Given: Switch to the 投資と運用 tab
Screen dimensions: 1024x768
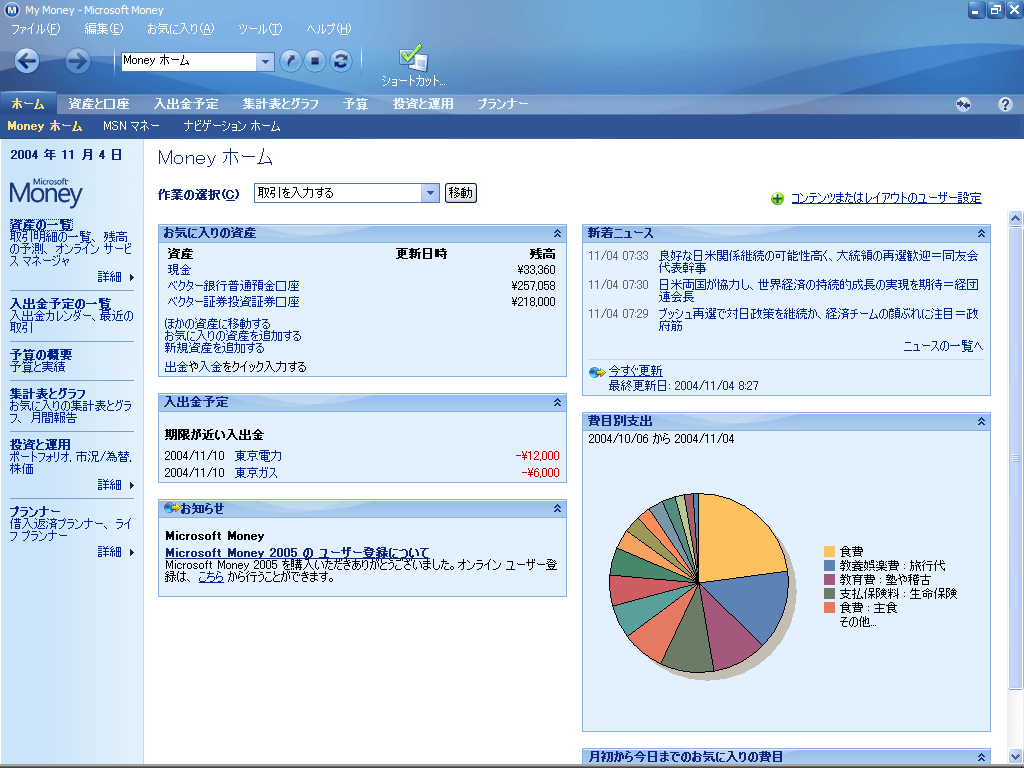Looking at the screenshot, I should click(x=423, y=104).
